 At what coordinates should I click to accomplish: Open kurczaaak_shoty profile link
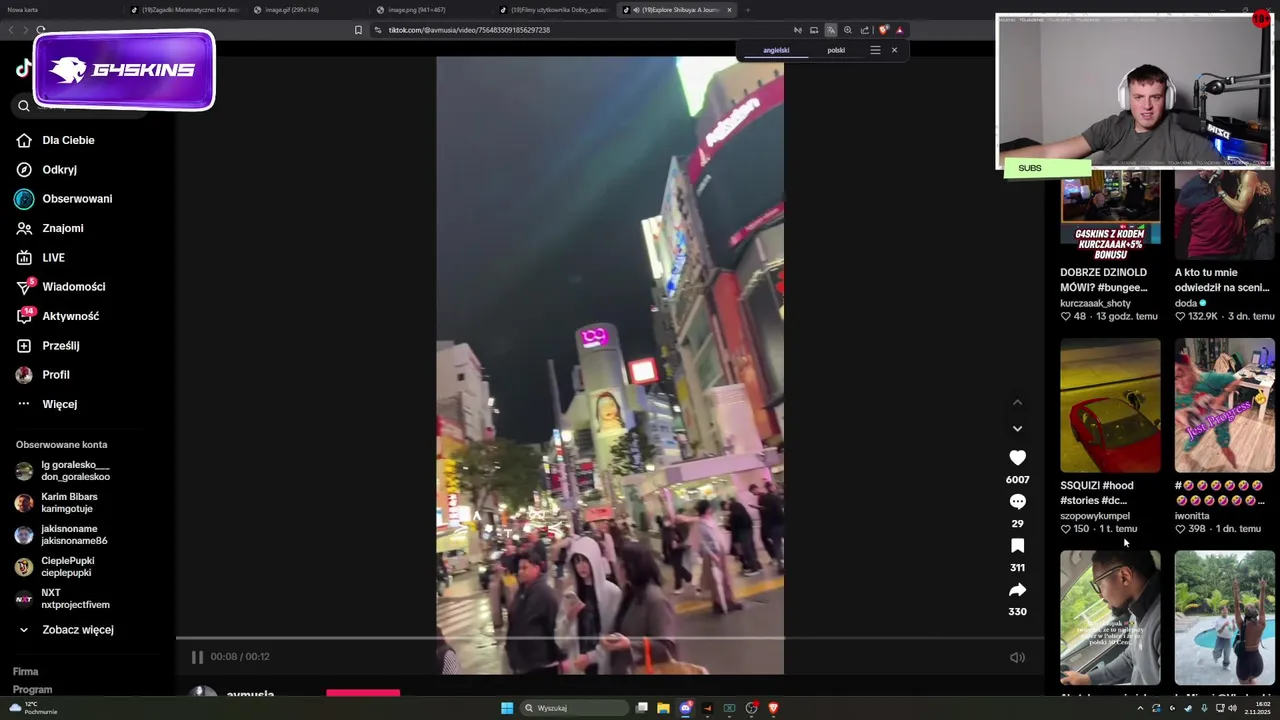click(x=1095, y=303)
